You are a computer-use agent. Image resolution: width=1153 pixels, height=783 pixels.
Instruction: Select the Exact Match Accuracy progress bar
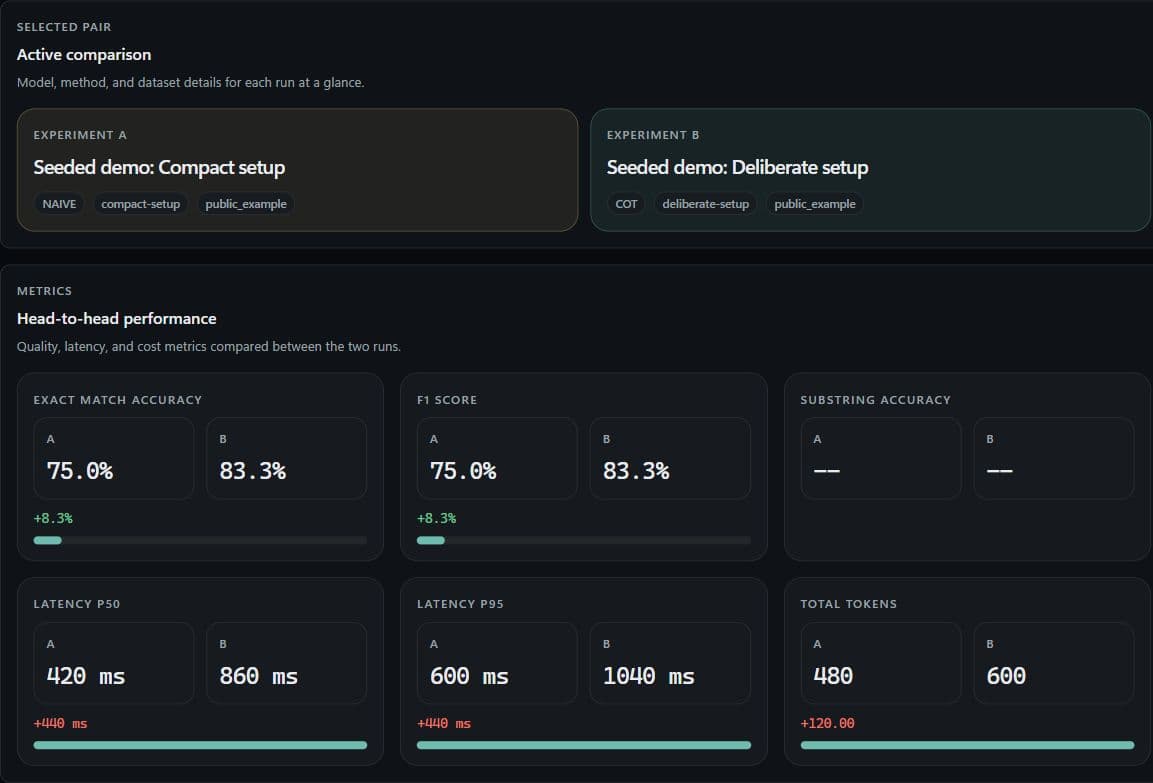click(x=200, y=540)
